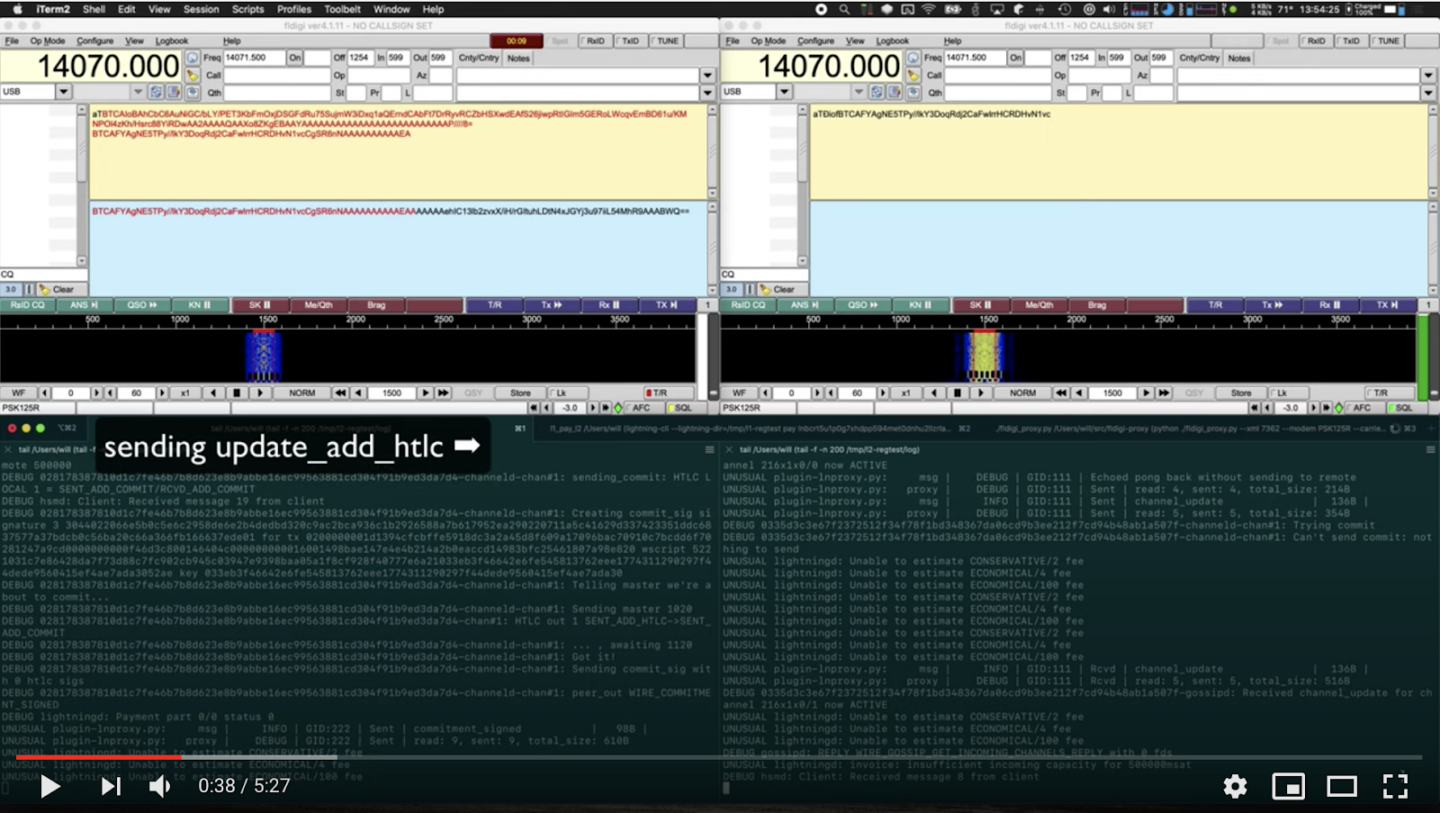Open USB mode dropdown in right window
This screenshot has width=1440, height=813.
tap(783, 92)
